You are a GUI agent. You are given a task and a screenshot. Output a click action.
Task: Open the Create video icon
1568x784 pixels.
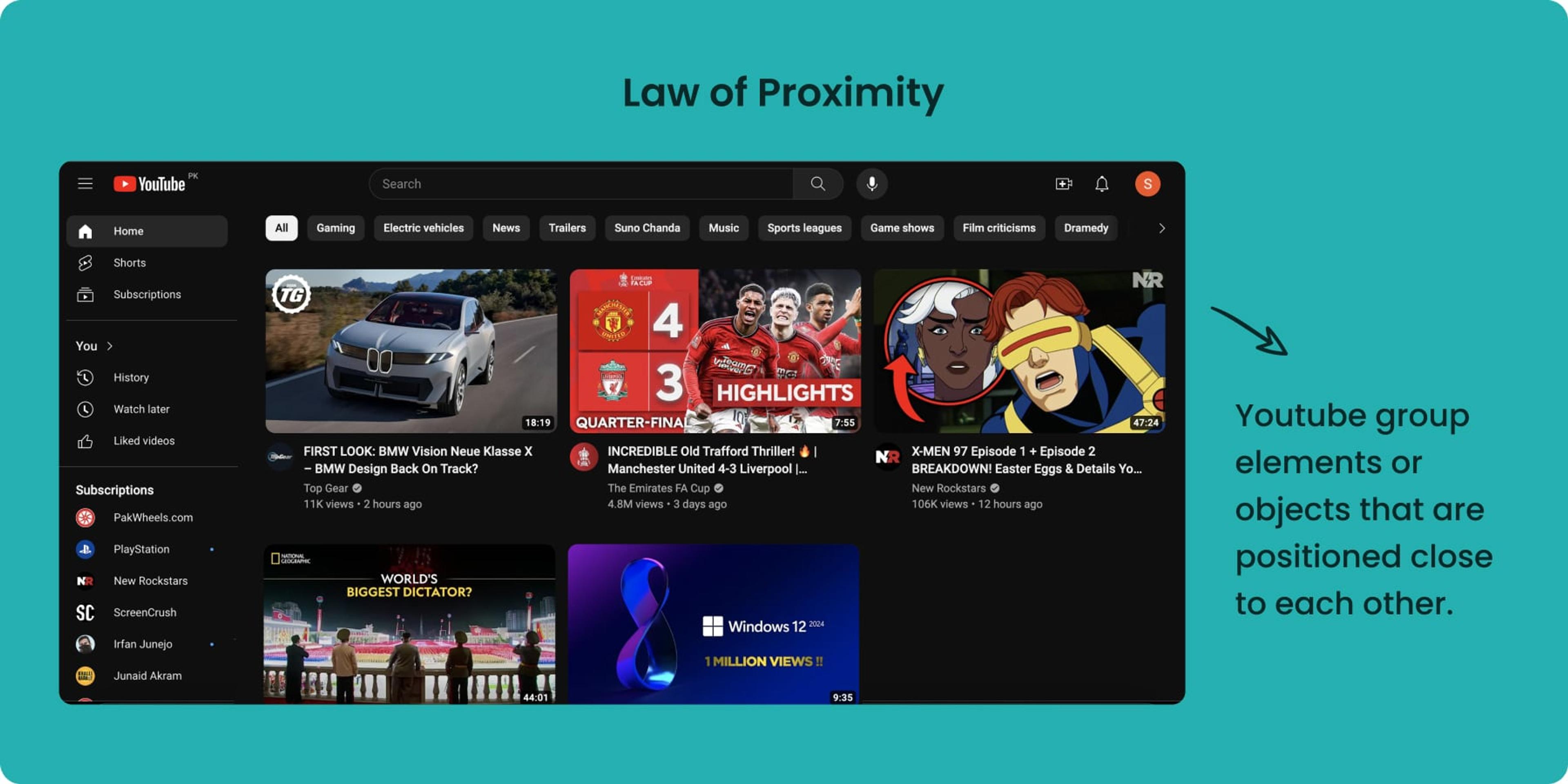tap(1063, 184)
